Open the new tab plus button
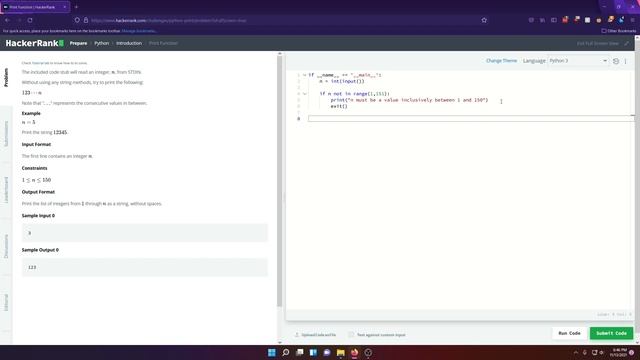640x360 pixels. coord(76,7)
